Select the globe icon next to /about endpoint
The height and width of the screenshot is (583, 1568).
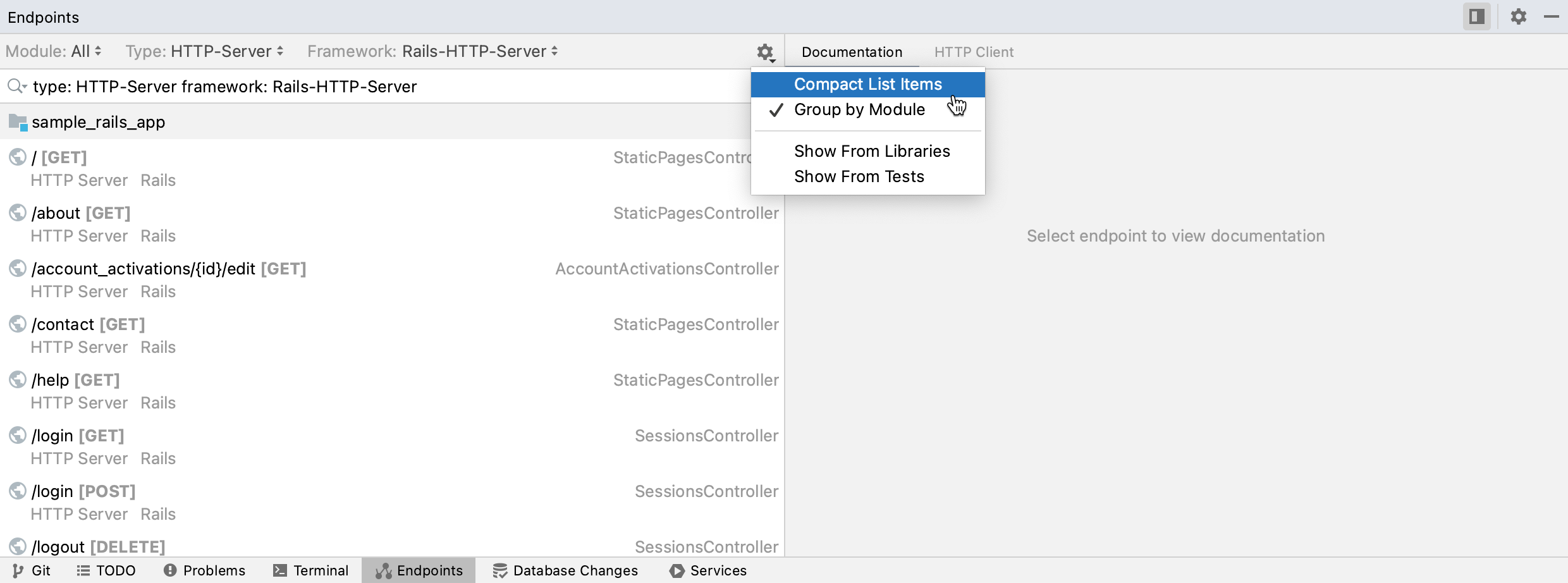[x=16, y=213]
